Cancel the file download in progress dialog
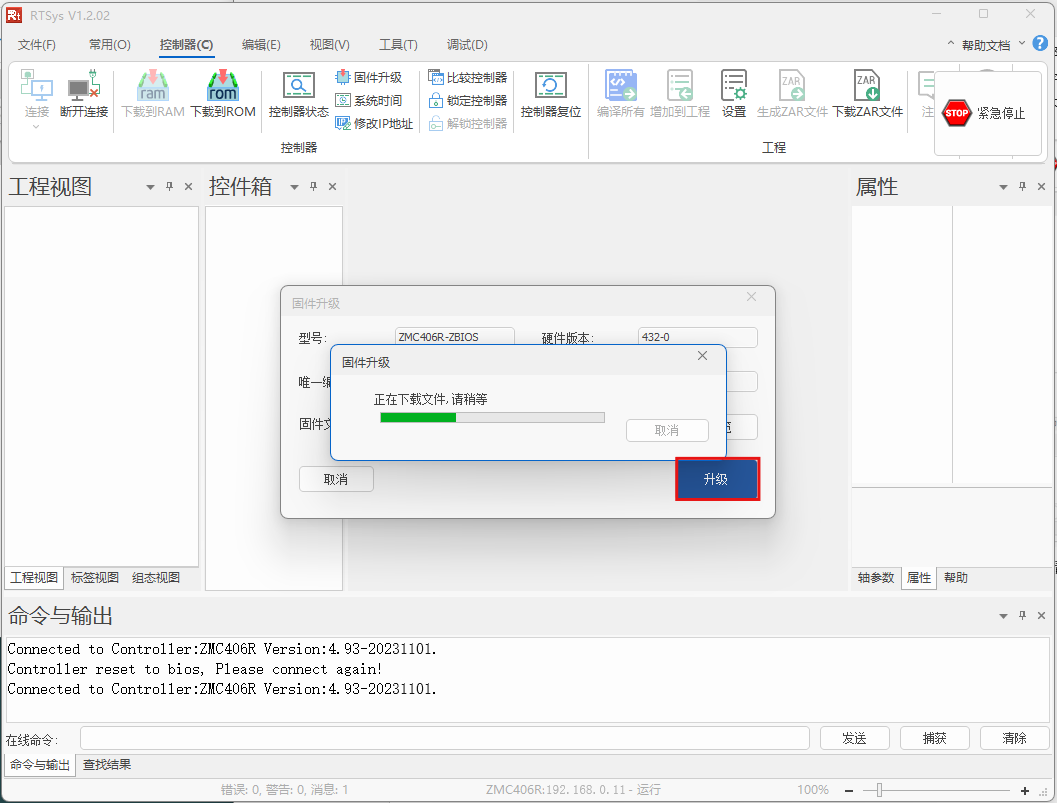 pyautogui.click(x=667, y=431)
